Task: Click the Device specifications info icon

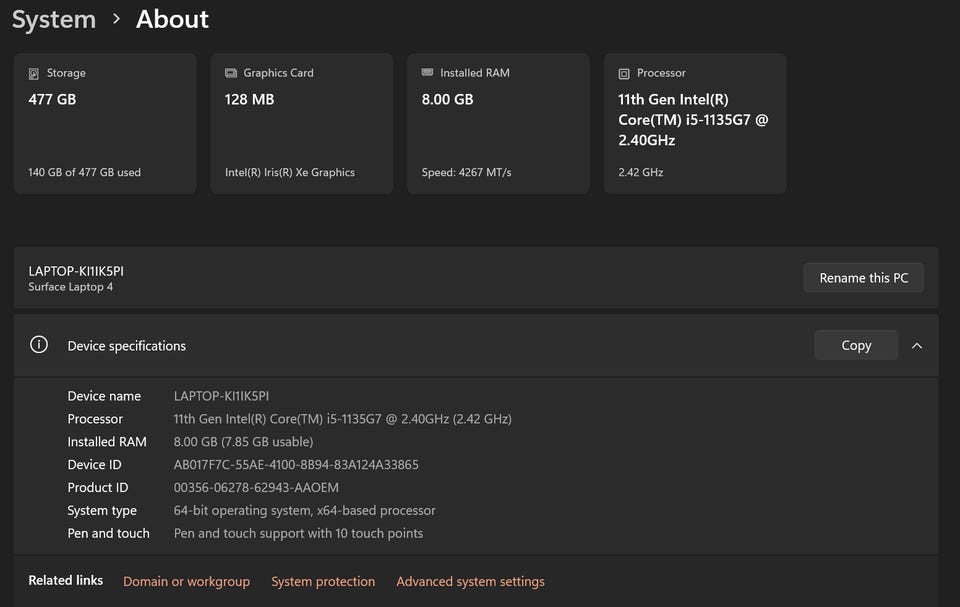Action: click(39, 345)
